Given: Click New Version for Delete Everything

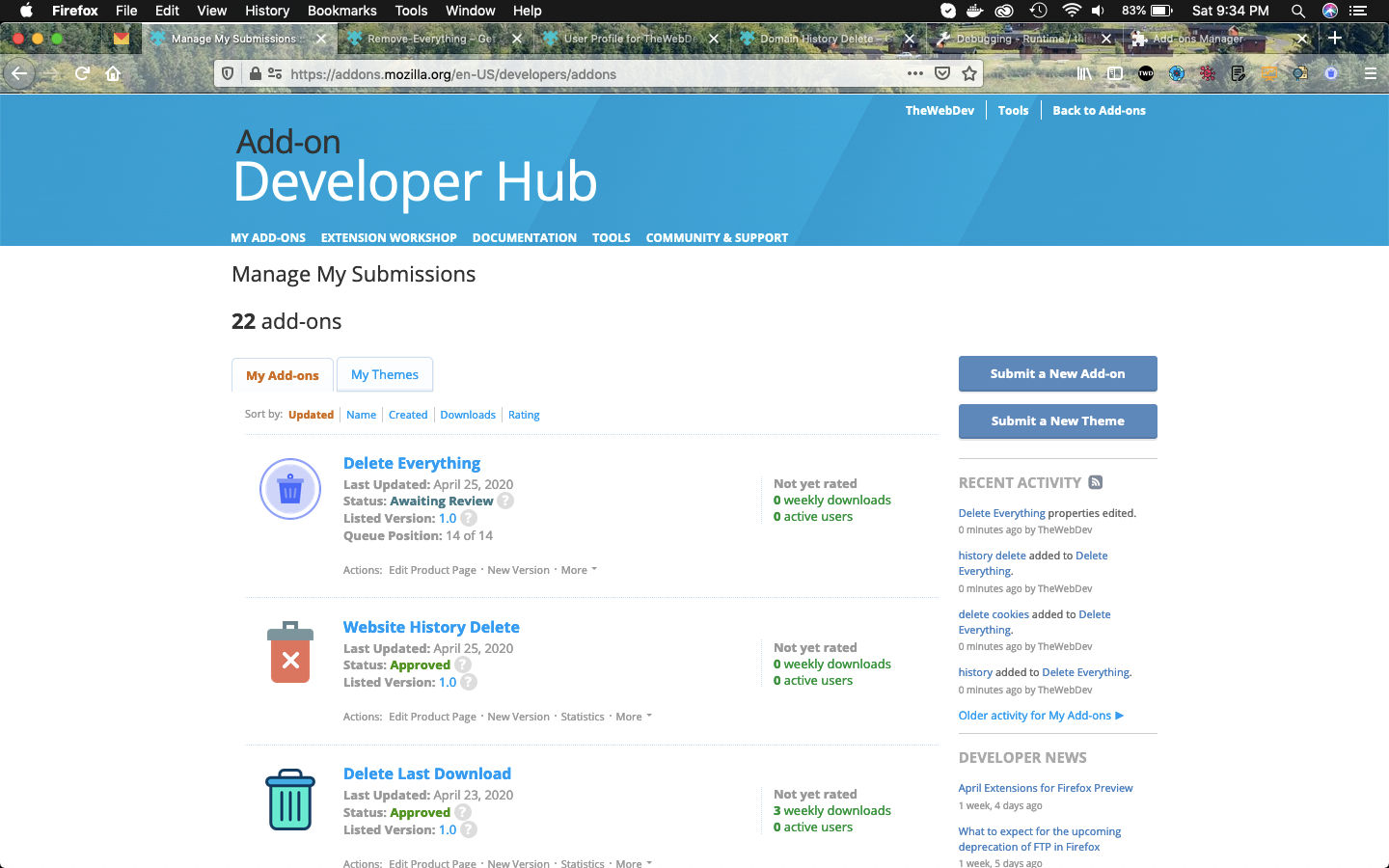Looking at the screenshot, I should pyautogui.click(x=518, y=570).
